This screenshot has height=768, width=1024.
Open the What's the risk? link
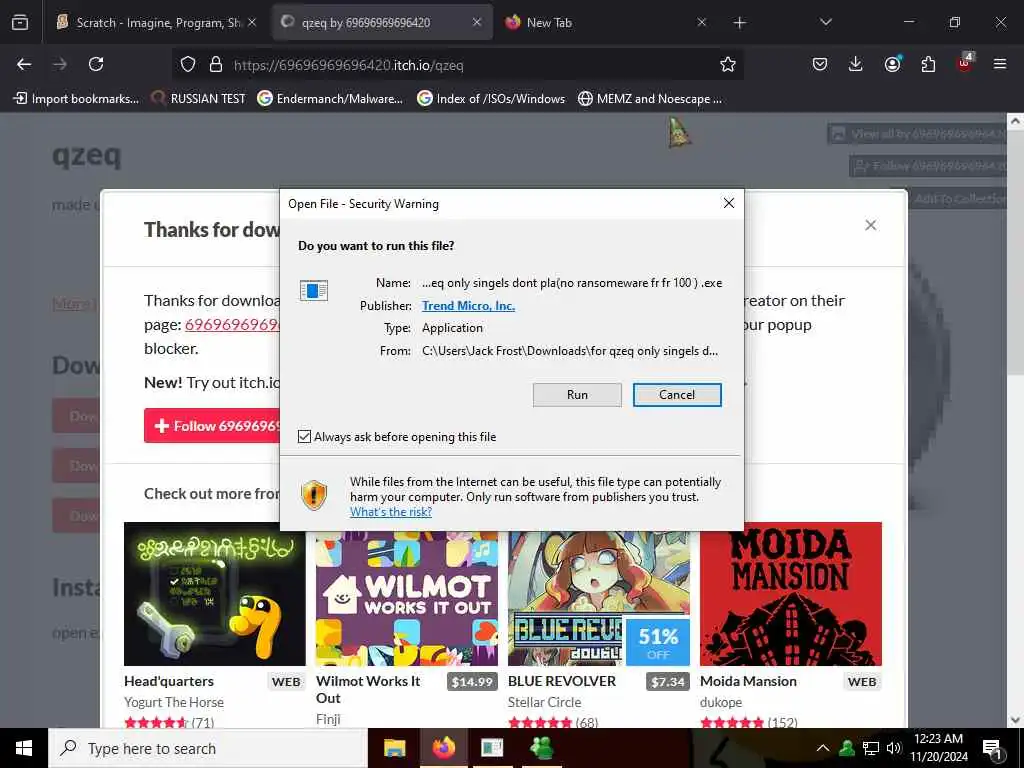(391, 512)
